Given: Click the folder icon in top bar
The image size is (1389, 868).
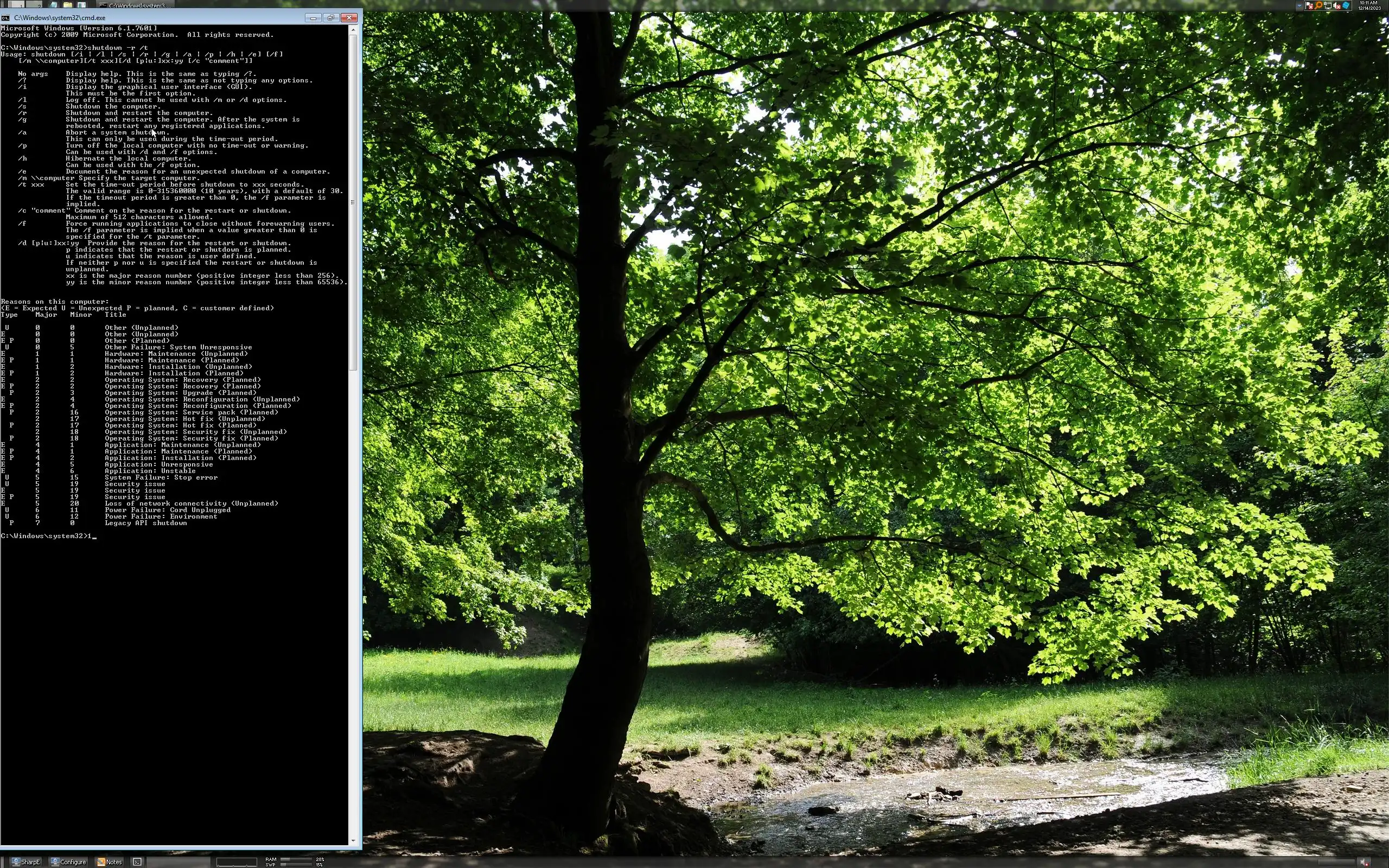Looking at the screenshot, I should [68, 4].
